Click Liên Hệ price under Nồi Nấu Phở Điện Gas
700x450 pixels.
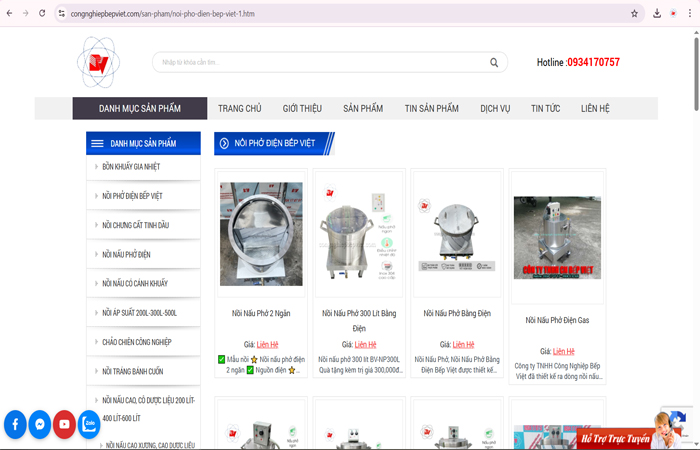(564, 351)
